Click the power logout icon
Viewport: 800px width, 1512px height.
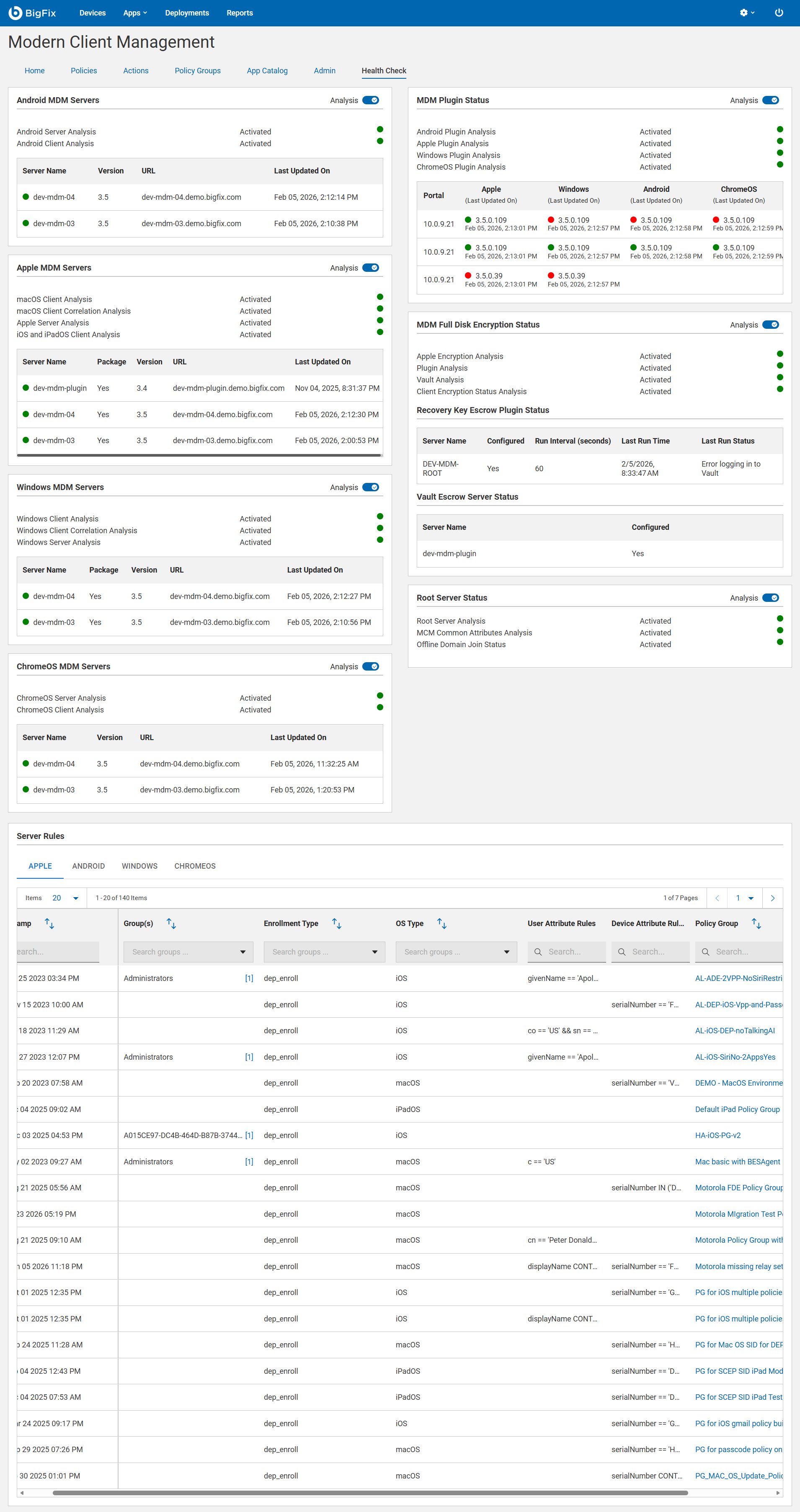pos(779,13)
